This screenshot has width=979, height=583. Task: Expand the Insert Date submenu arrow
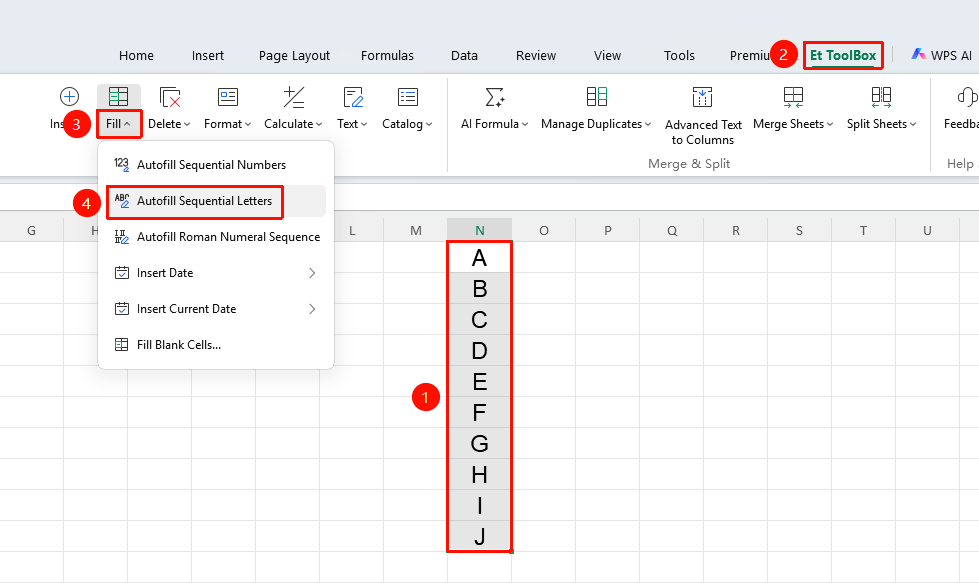[312, 273]
